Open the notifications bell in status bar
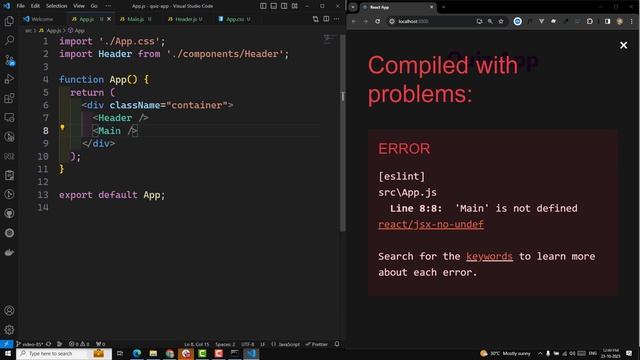Viewport: 640px width, 360px height. [337, 344]
